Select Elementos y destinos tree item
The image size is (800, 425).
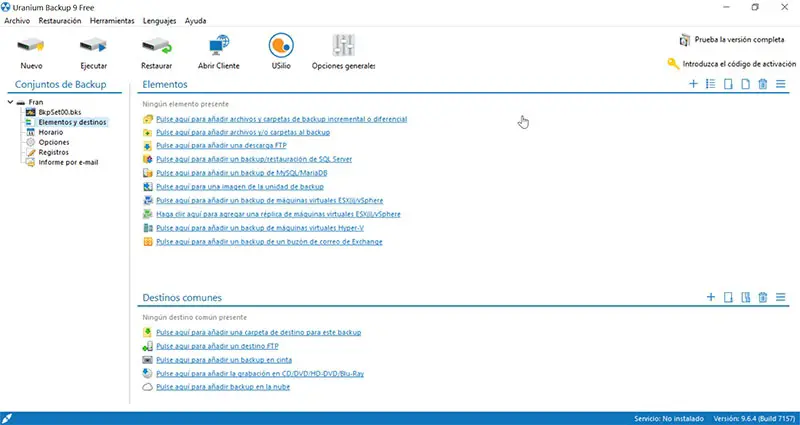point(72,122)
